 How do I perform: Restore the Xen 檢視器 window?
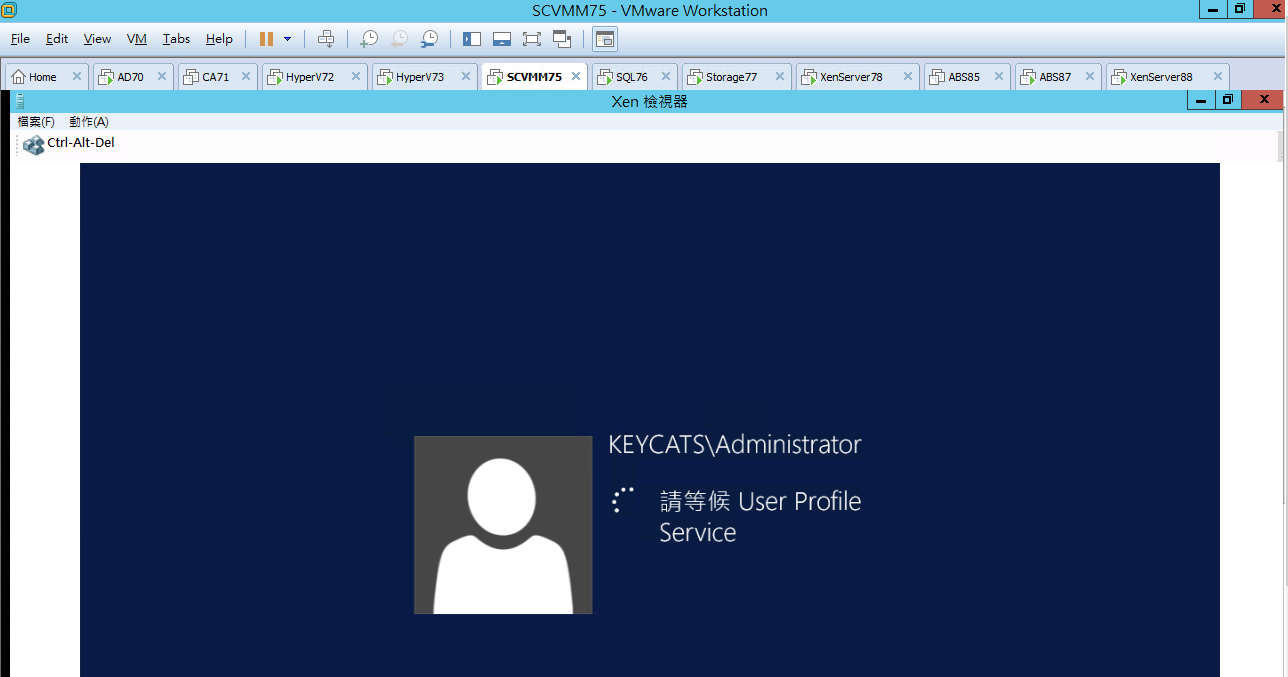coord(1227,100)
